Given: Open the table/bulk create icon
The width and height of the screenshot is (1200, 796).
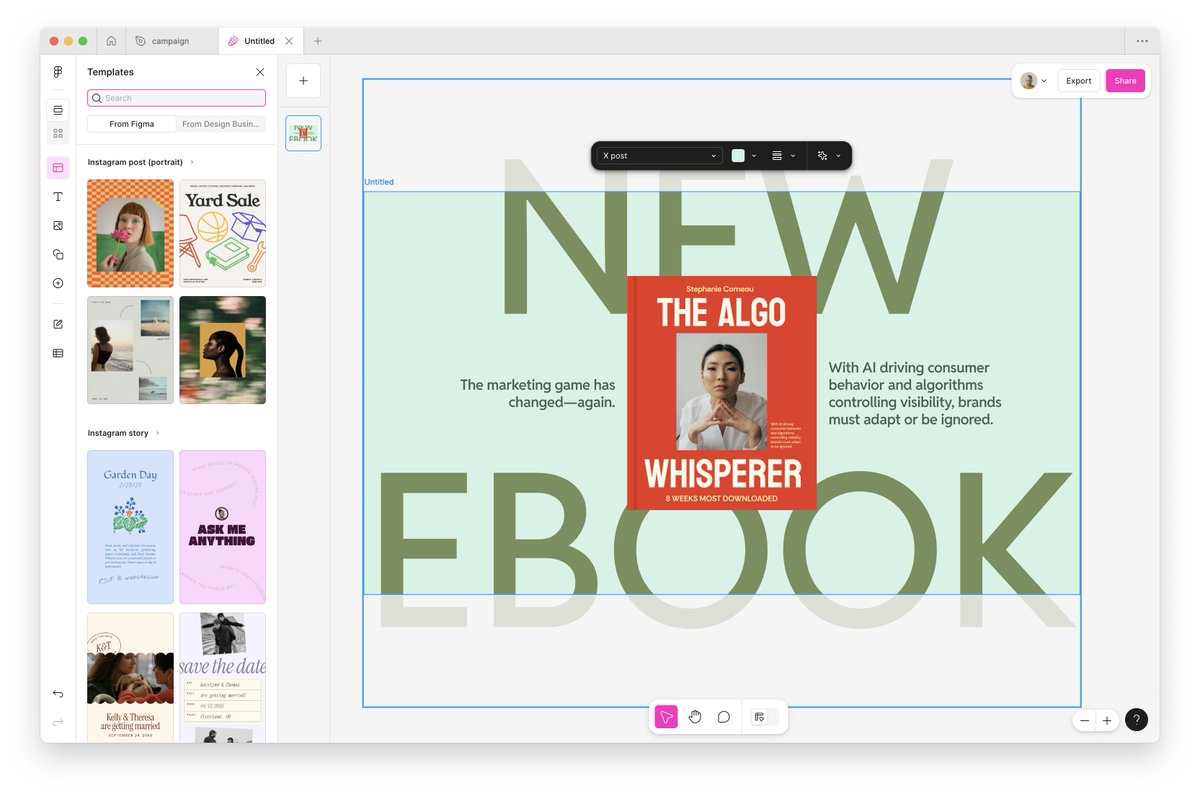Looking at the screenshot, I should pyautogui.click(x=58, y=353).
